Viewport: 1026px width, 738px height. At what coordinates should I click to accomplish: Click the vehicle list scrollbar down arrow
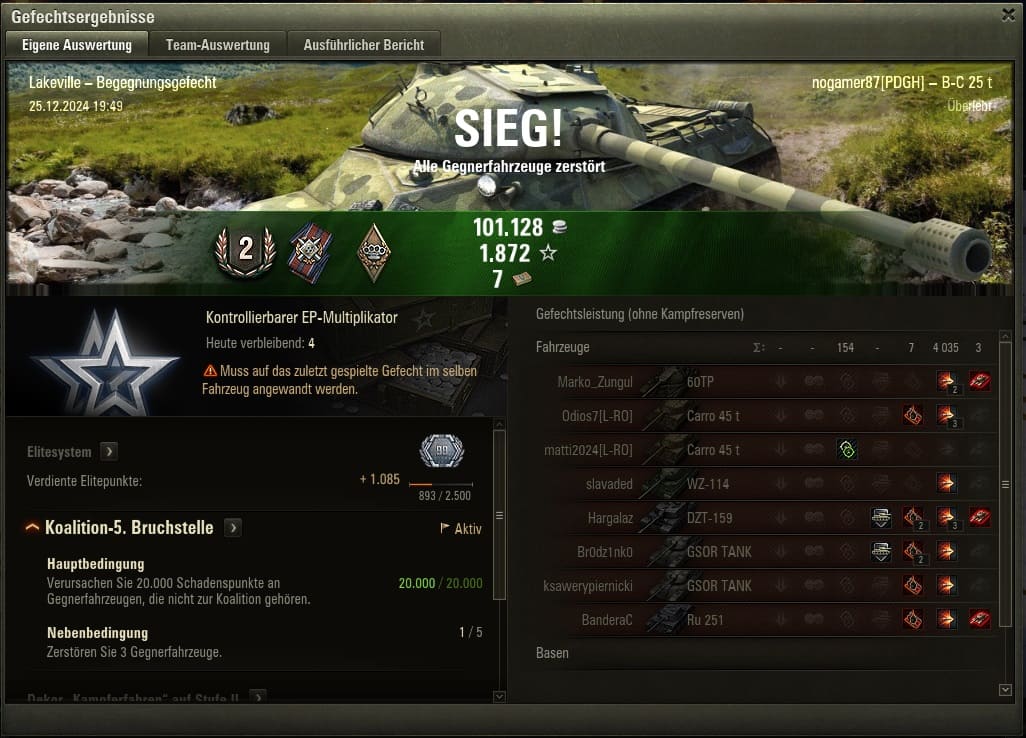pyautogui.click(x=1006, y=690)
